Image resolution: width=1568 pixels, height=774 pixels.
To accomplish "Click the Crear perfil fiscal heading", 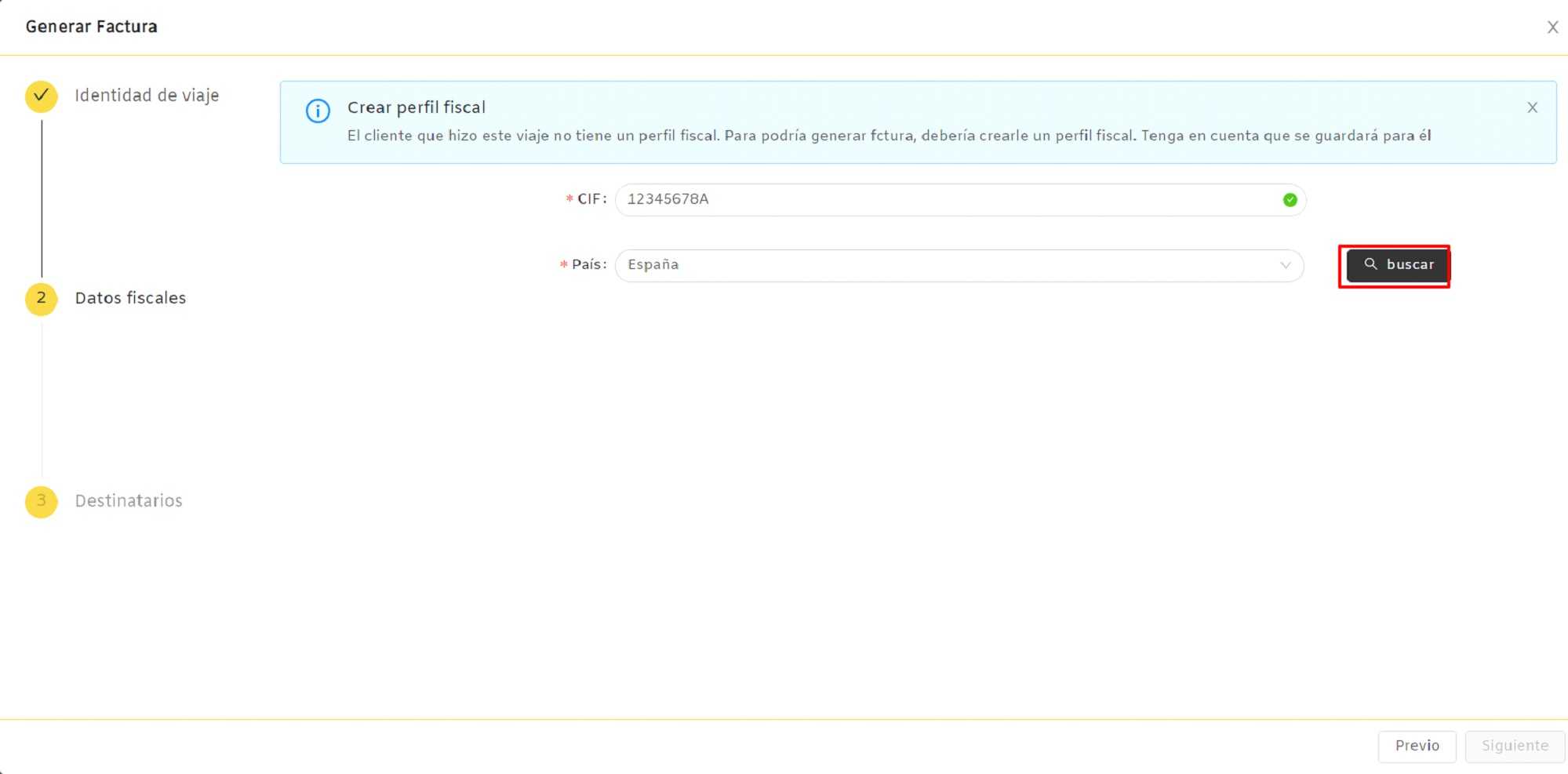I will click(x=417, y=107).
